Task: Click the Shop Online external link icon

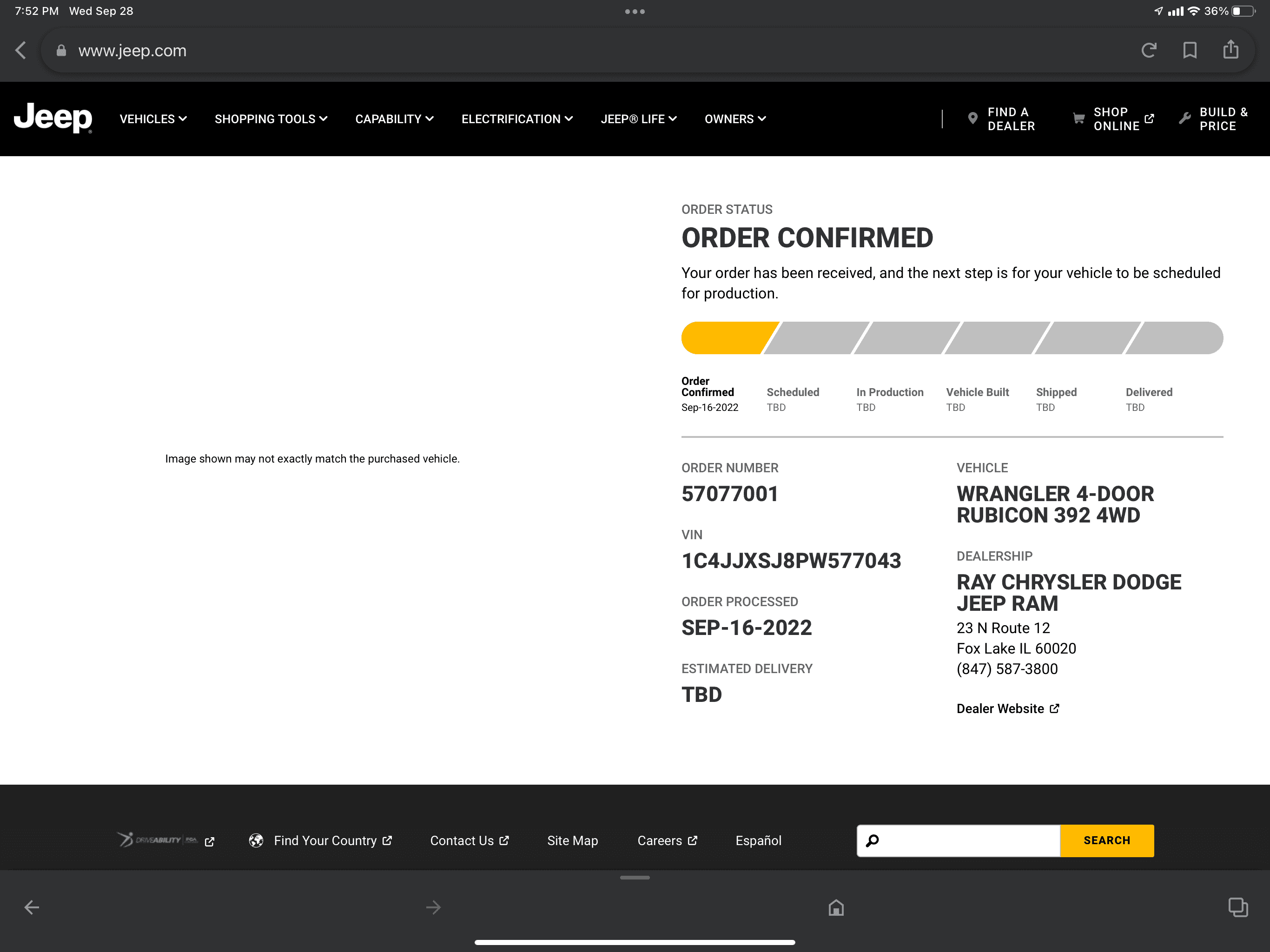Action: [x=1149, y=118]
